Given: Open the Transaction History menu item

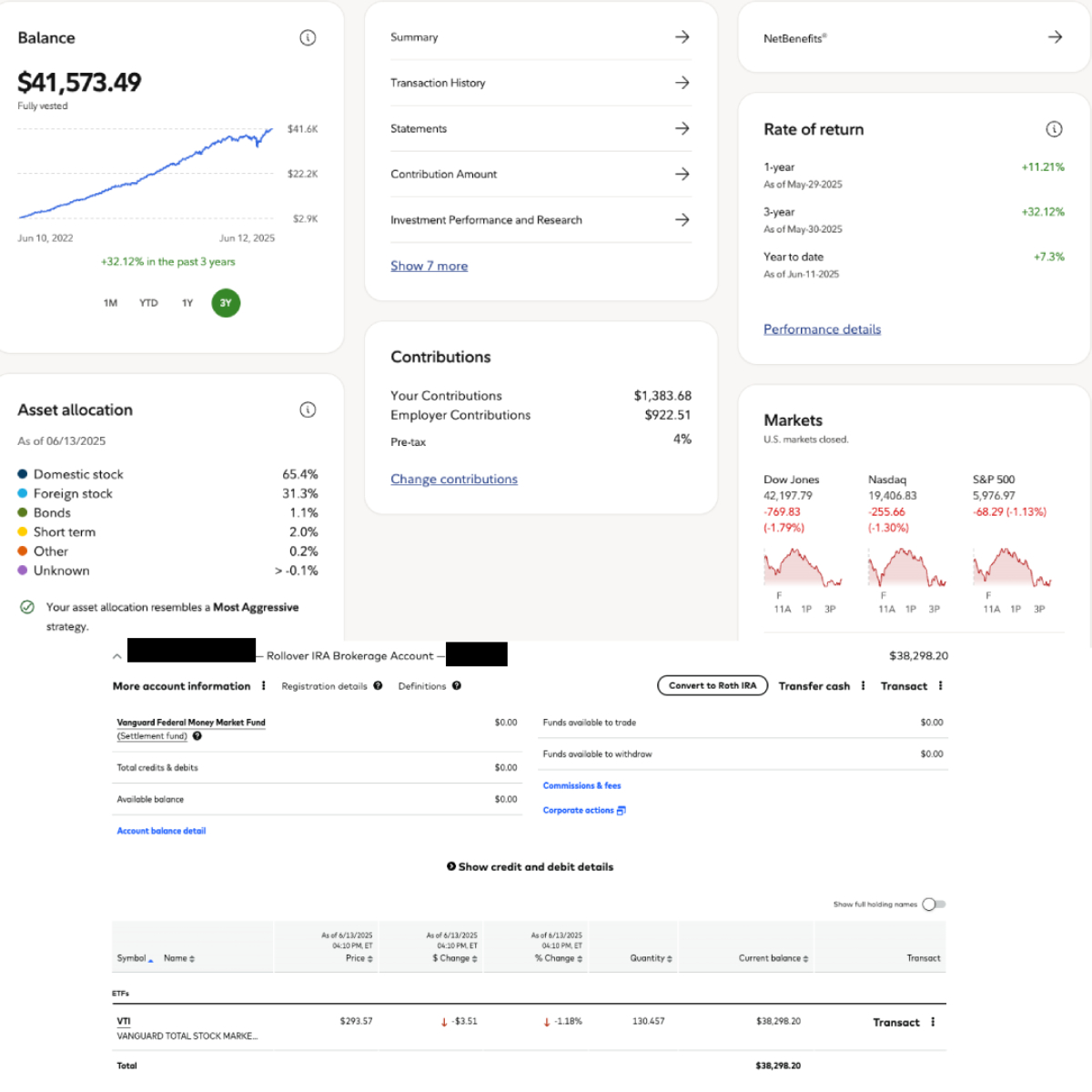Looking at the screenshot, I should [x=541, y=83].
